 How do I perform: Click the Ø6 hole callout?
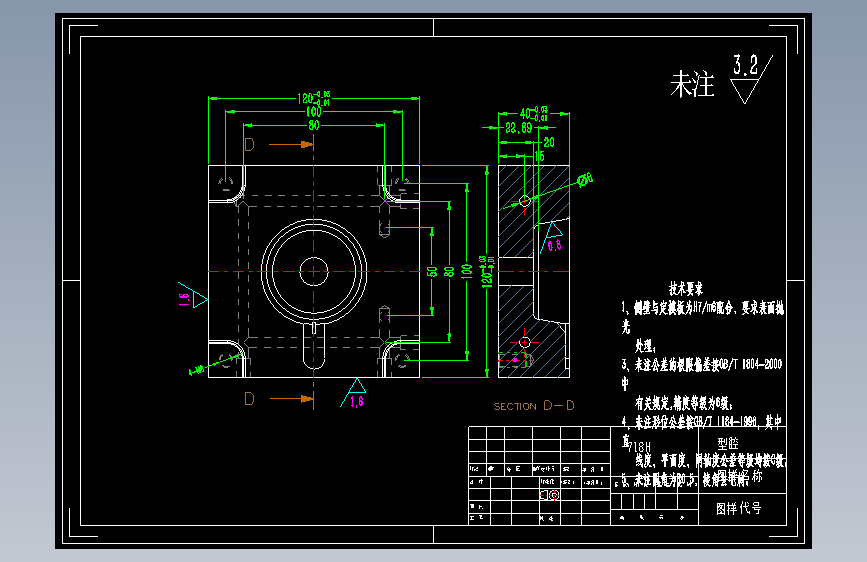click(x=585, y=179)
